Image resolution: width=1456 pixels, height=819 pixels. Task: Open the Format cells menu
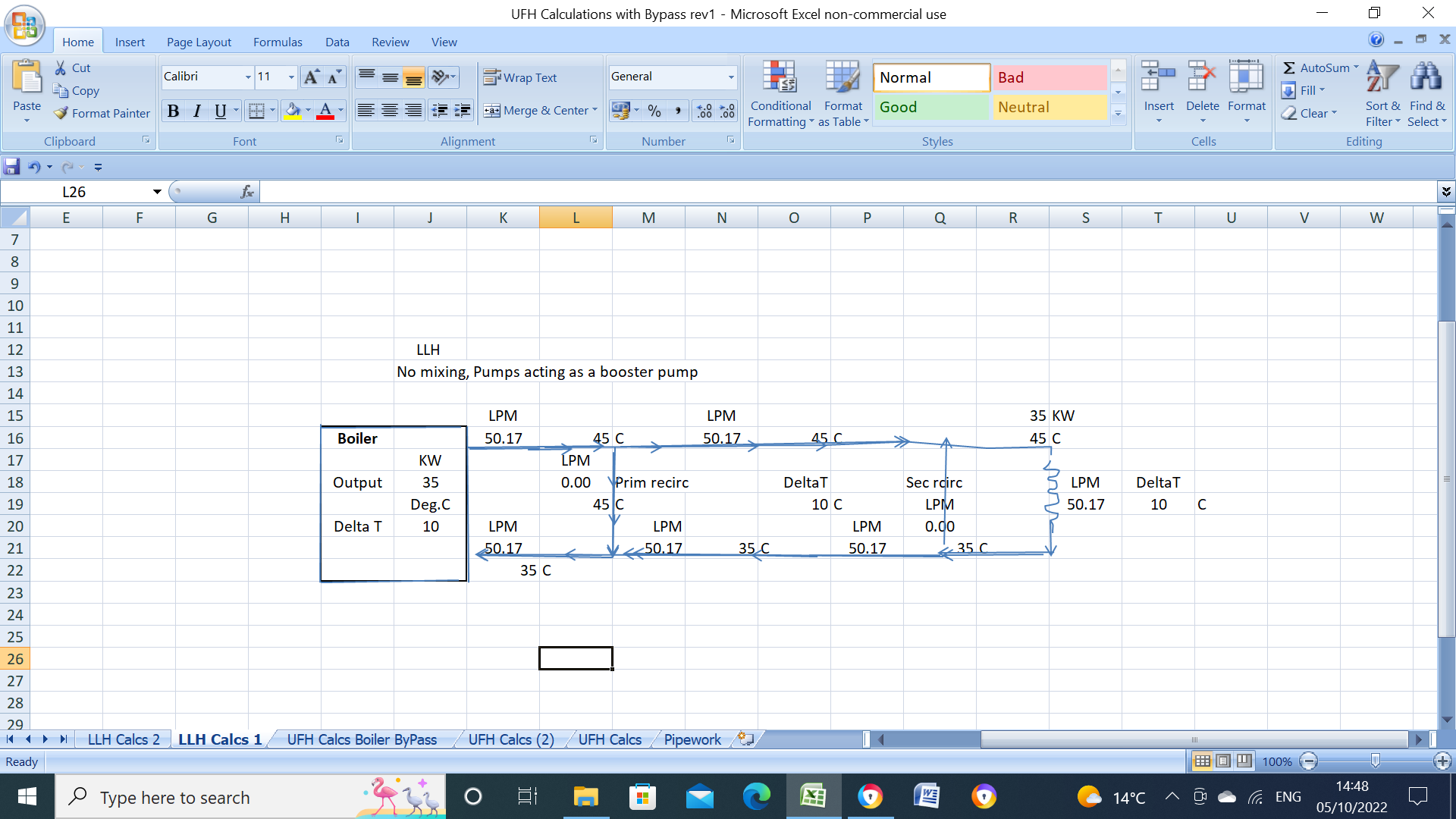click(1247, 93)
